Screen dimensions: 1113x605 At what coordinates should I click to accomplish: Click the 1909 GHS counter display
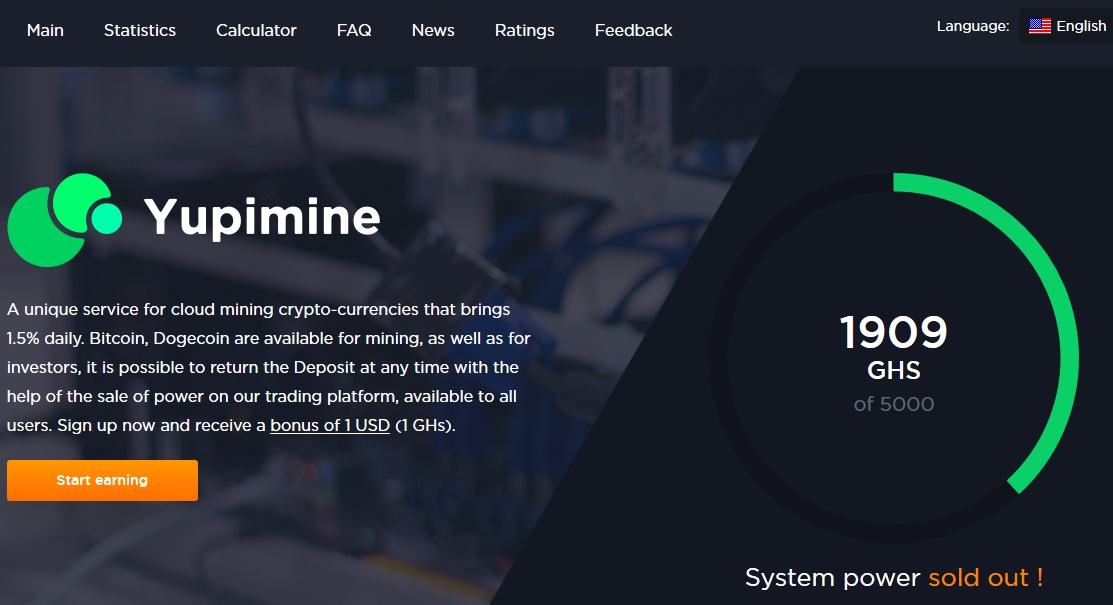894,332
